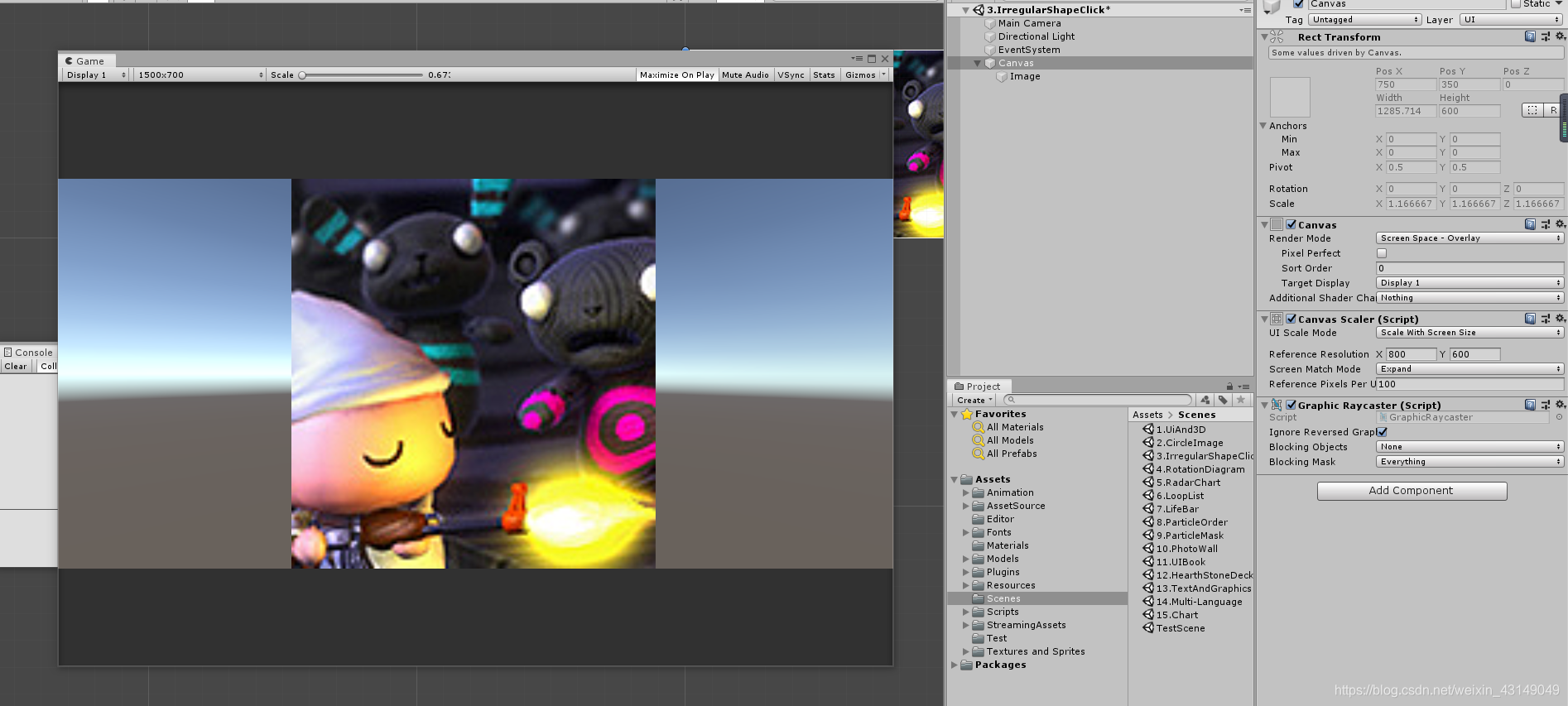Click the Project search input field
This screenshot has height=706, width=1568.
[x=1098, y=400]
